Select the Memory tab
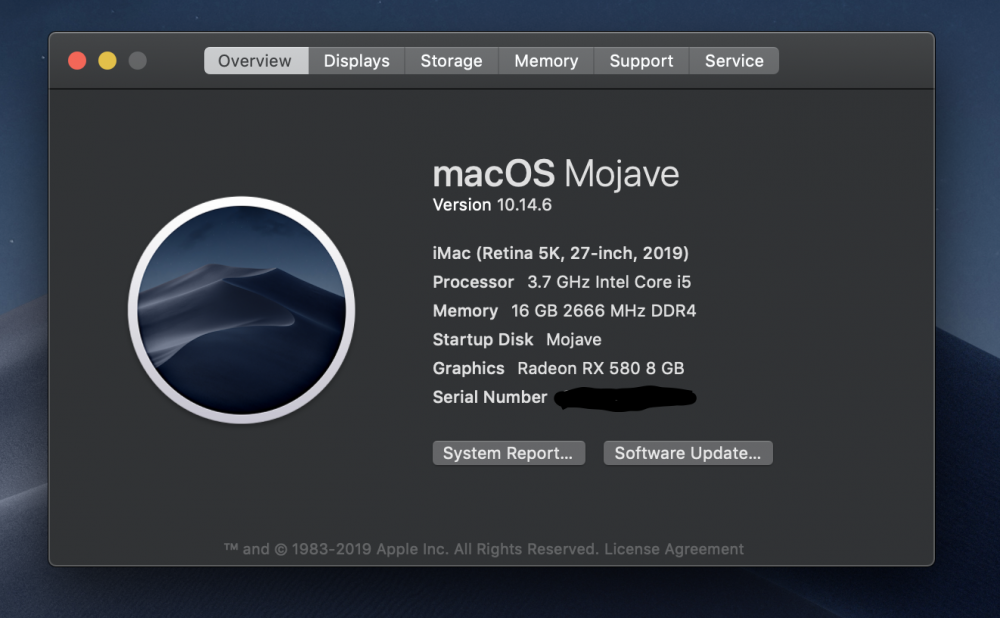The width and height of the screenshot is (1000, 618). [x=546, y=61]
